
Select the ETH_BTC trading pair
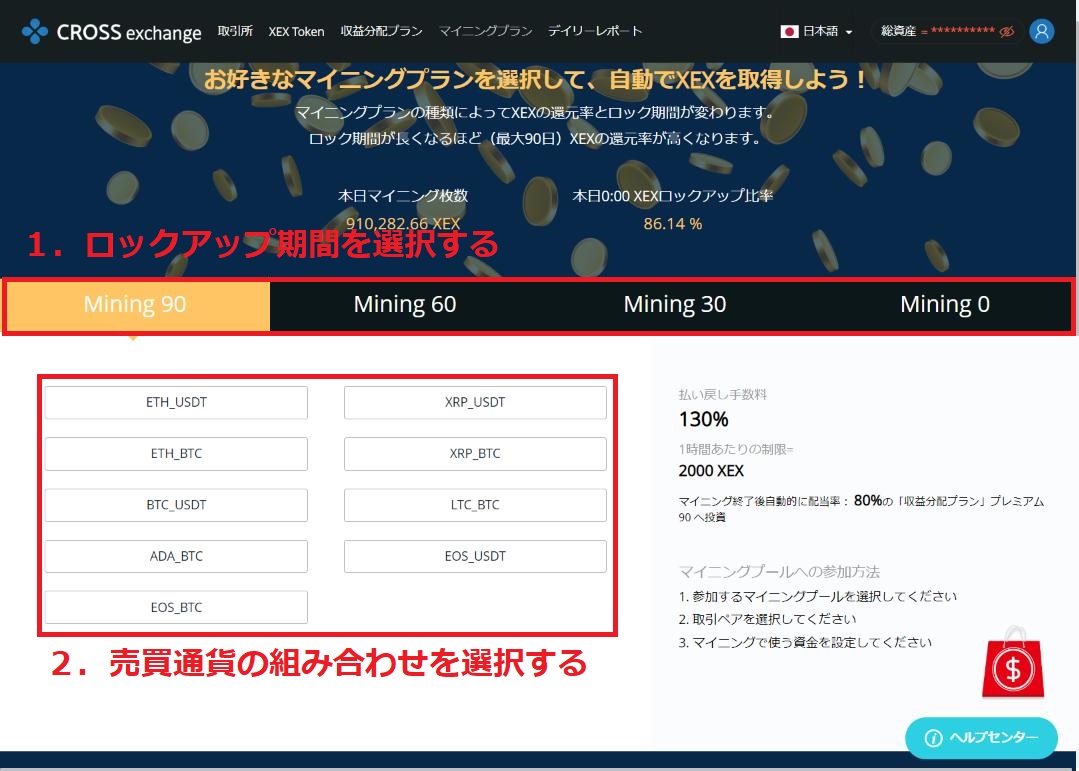click(x=176, y=454)
